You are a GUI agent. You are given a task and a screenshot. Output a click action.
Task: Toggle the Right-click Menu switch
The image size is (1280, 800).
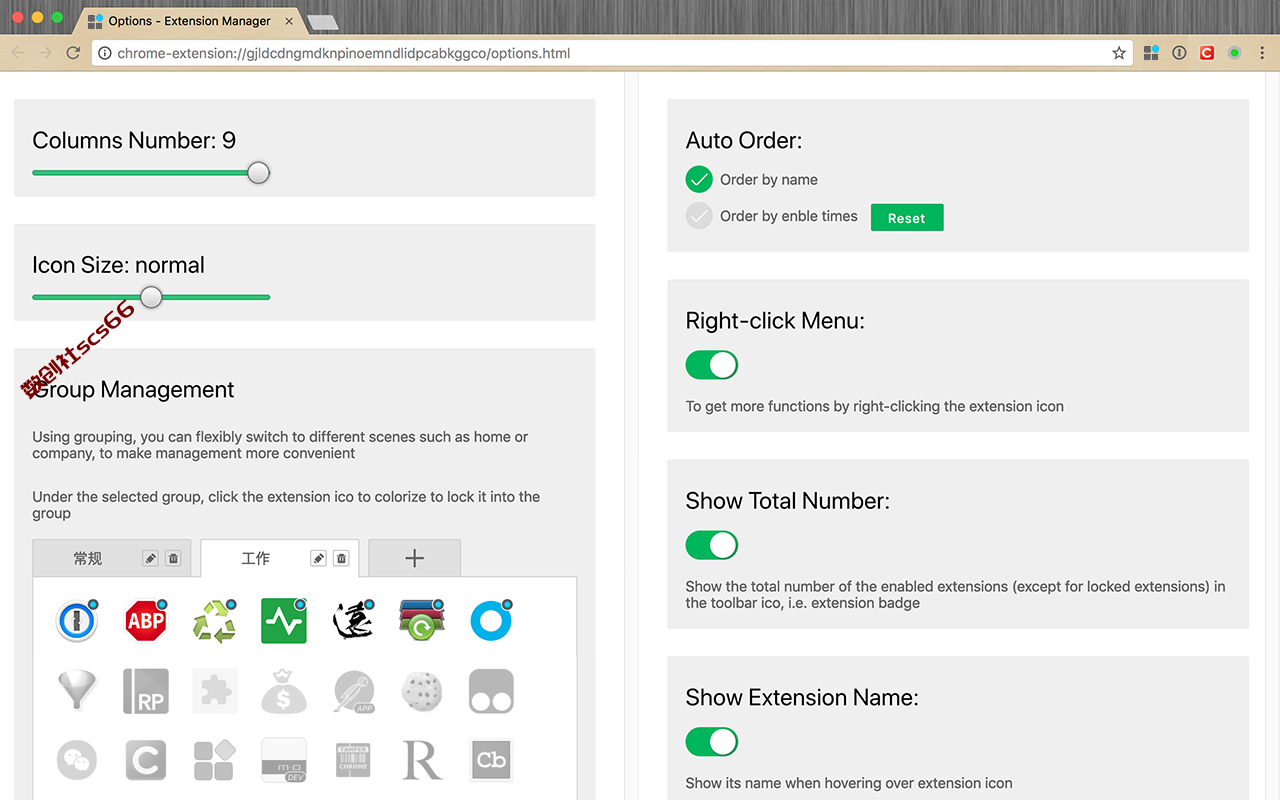712,365
